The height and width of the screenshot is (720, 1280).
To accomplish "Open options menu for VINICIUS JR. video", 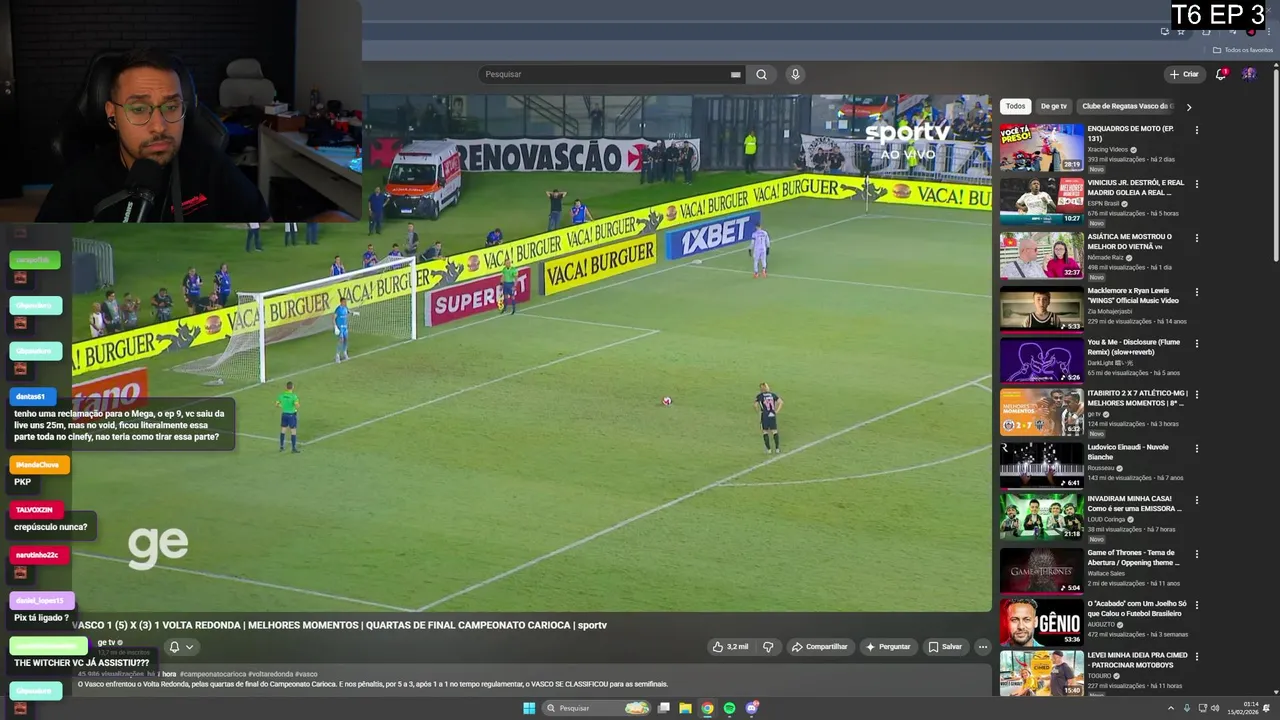I will pos(1196,184).
